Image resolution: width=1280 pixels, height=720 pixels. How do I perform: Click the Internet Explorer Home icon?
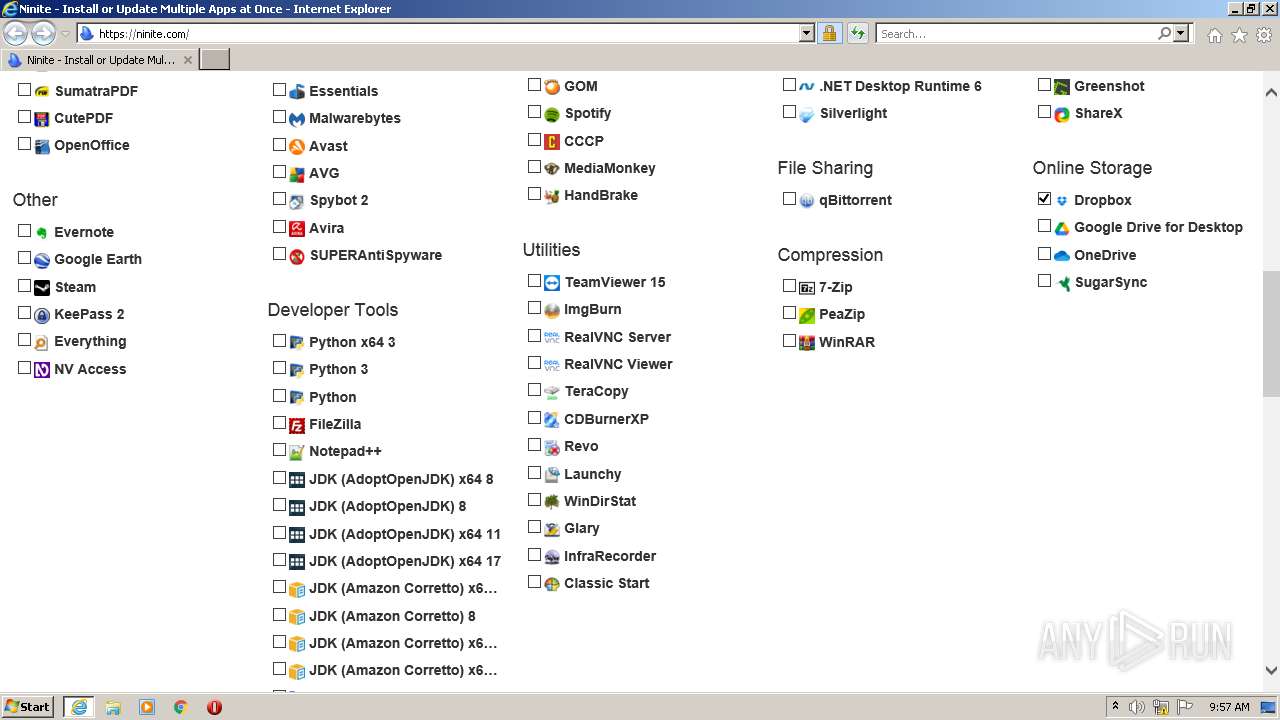pyautogui.click(x=1214, y=35)
